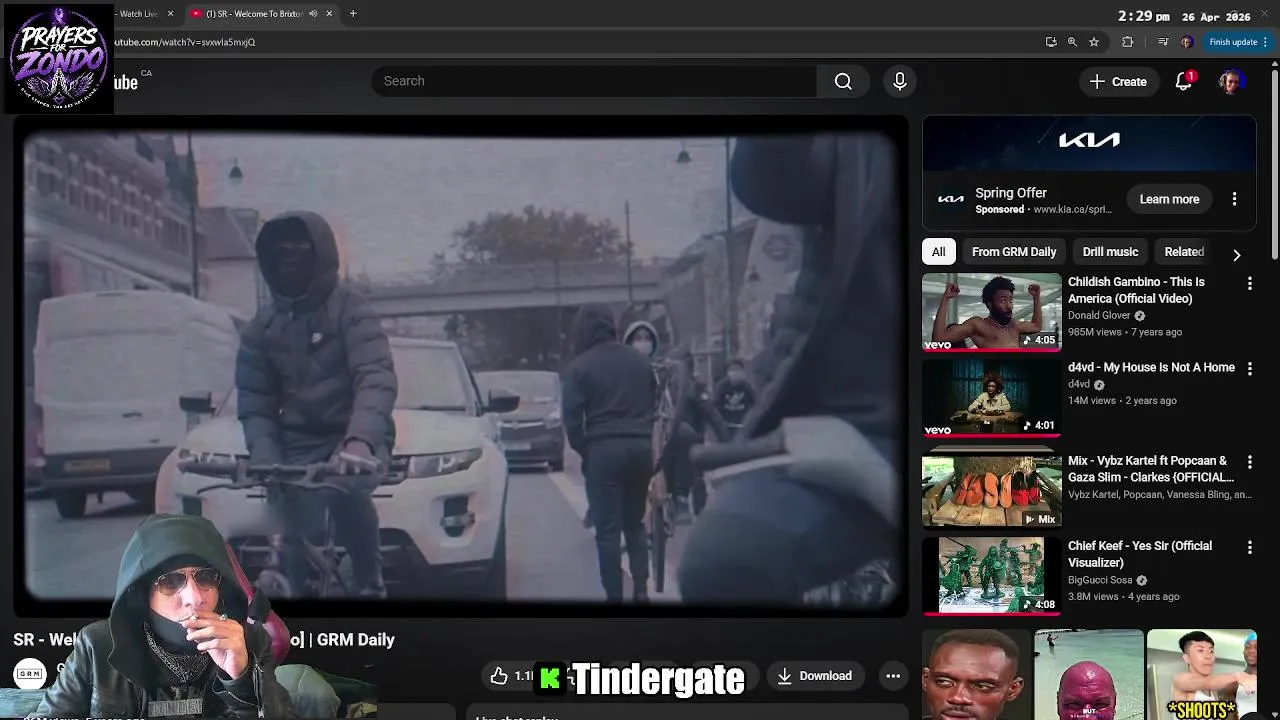Open the Shorts thumbnail labeled SHOOTS
The height and width of the screenshot is (720, 1280).
(x=1201, y=674)
